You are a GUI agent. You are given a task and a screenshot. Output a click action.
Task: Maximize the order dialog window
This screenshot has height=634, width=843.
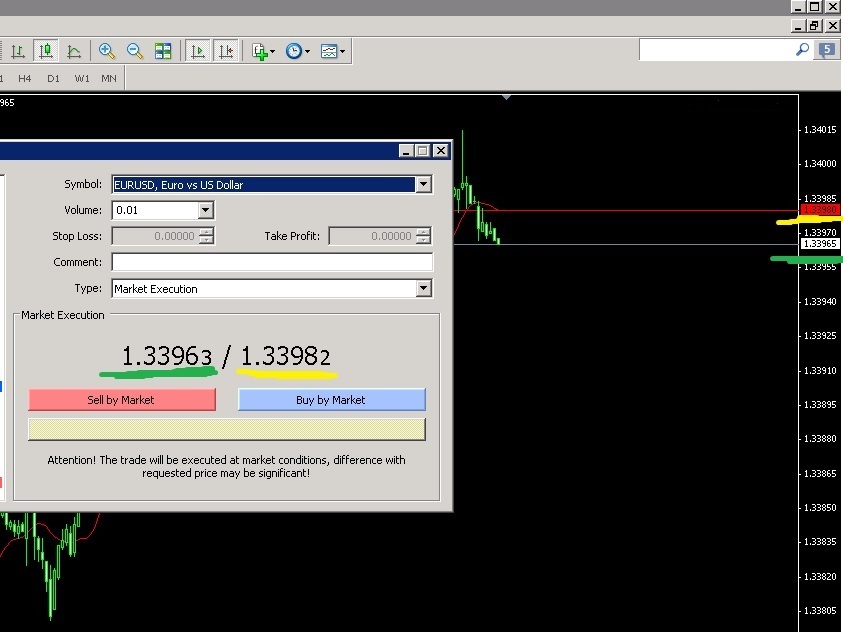tap(423, 151)
